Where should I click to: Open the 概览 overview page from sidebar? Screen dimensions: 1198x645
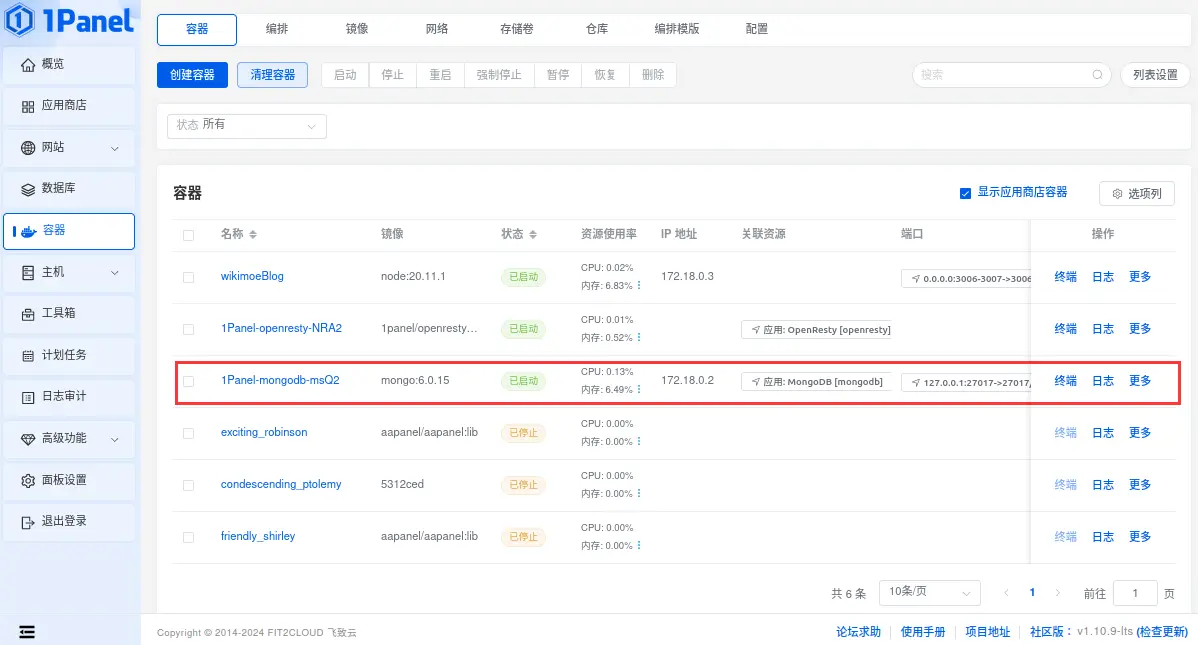click(x=60, y=64)
